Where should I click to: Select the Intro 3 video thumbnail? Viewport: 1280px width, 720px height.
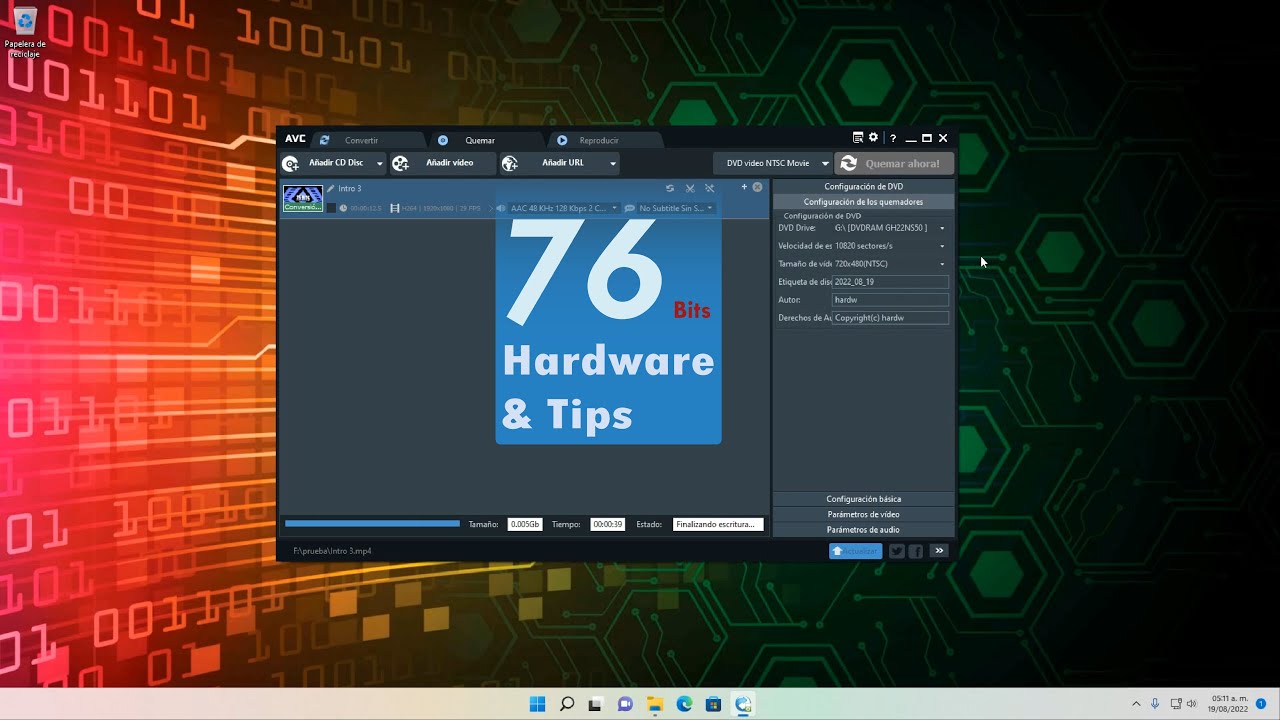(303, 198)
